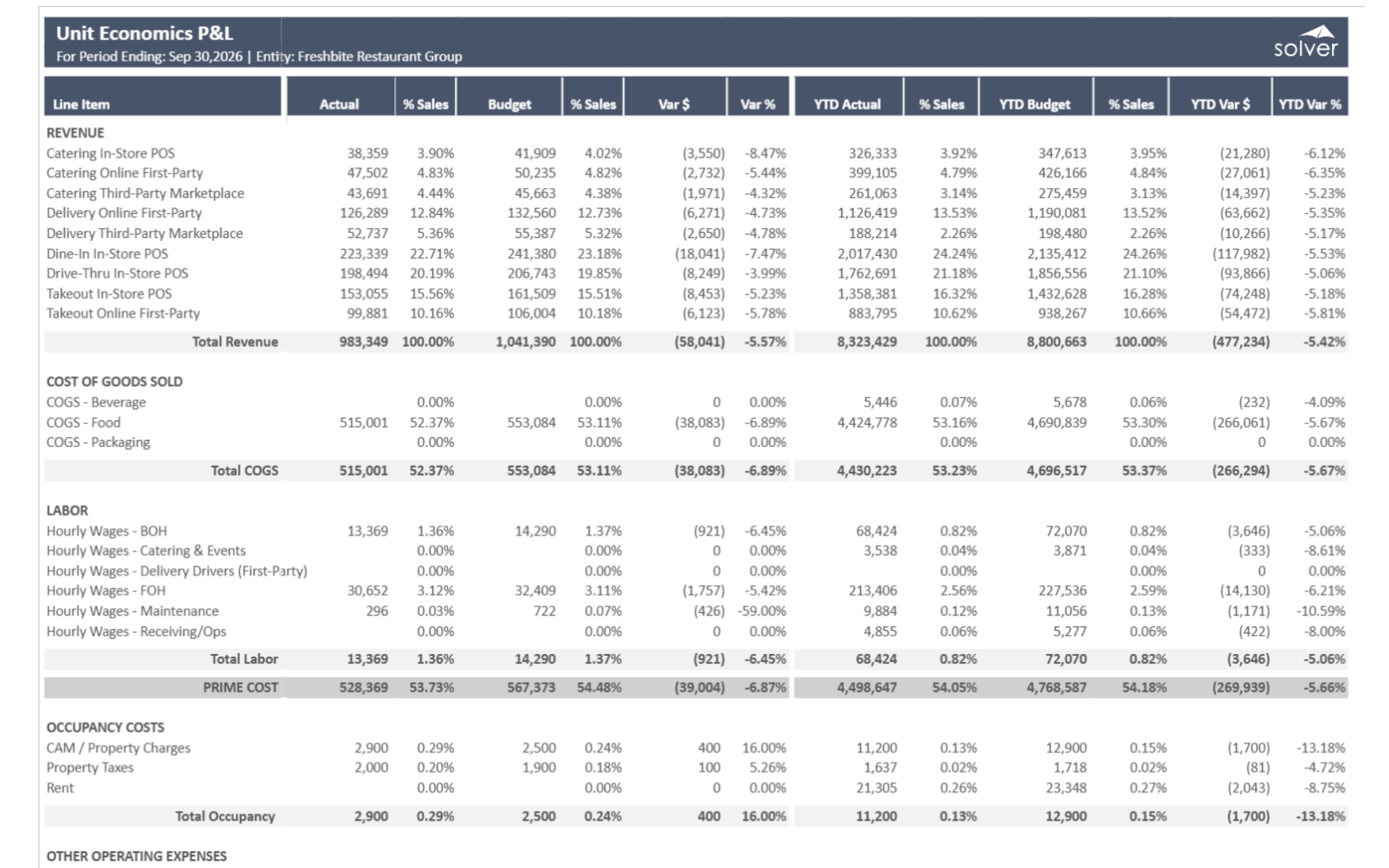Click the Unit Economics P&L title
The image size is (1389, 868).
[145, 33]
